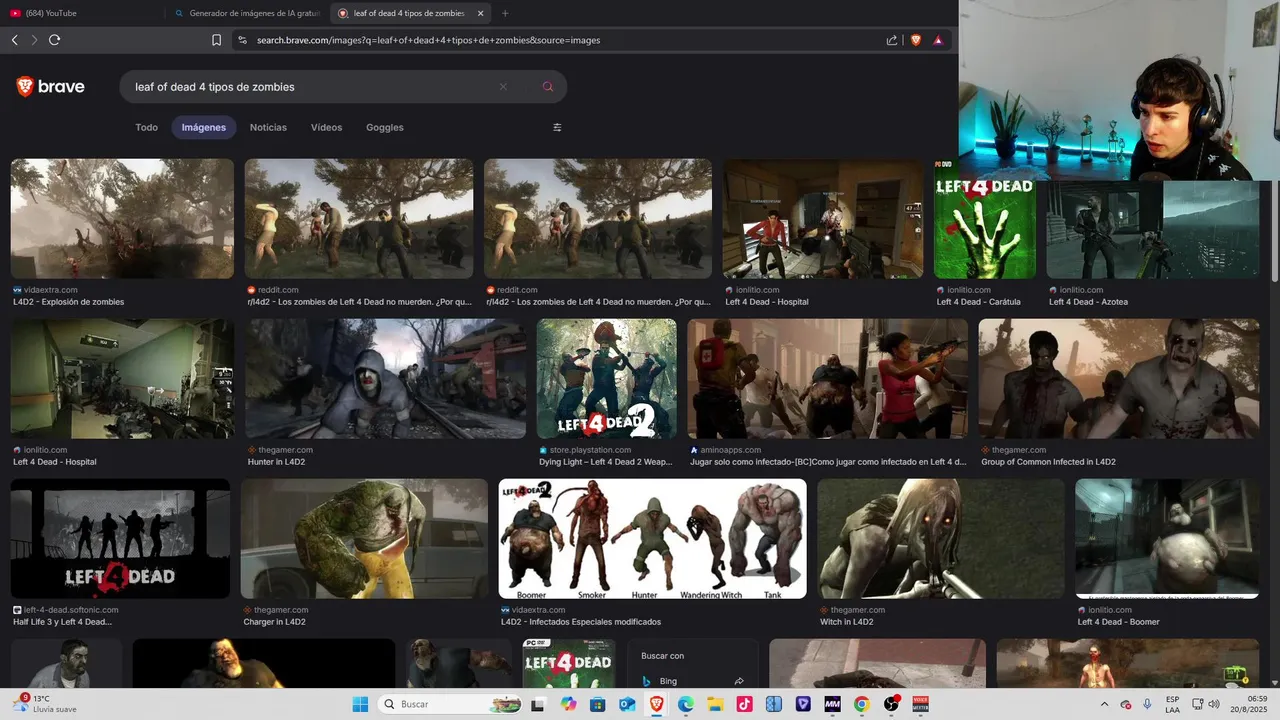The width and height of the screenshot is (1280, 720).
Task: Open 'Infectados Especiales modificados' image
Action: click(x=652, y=538)
